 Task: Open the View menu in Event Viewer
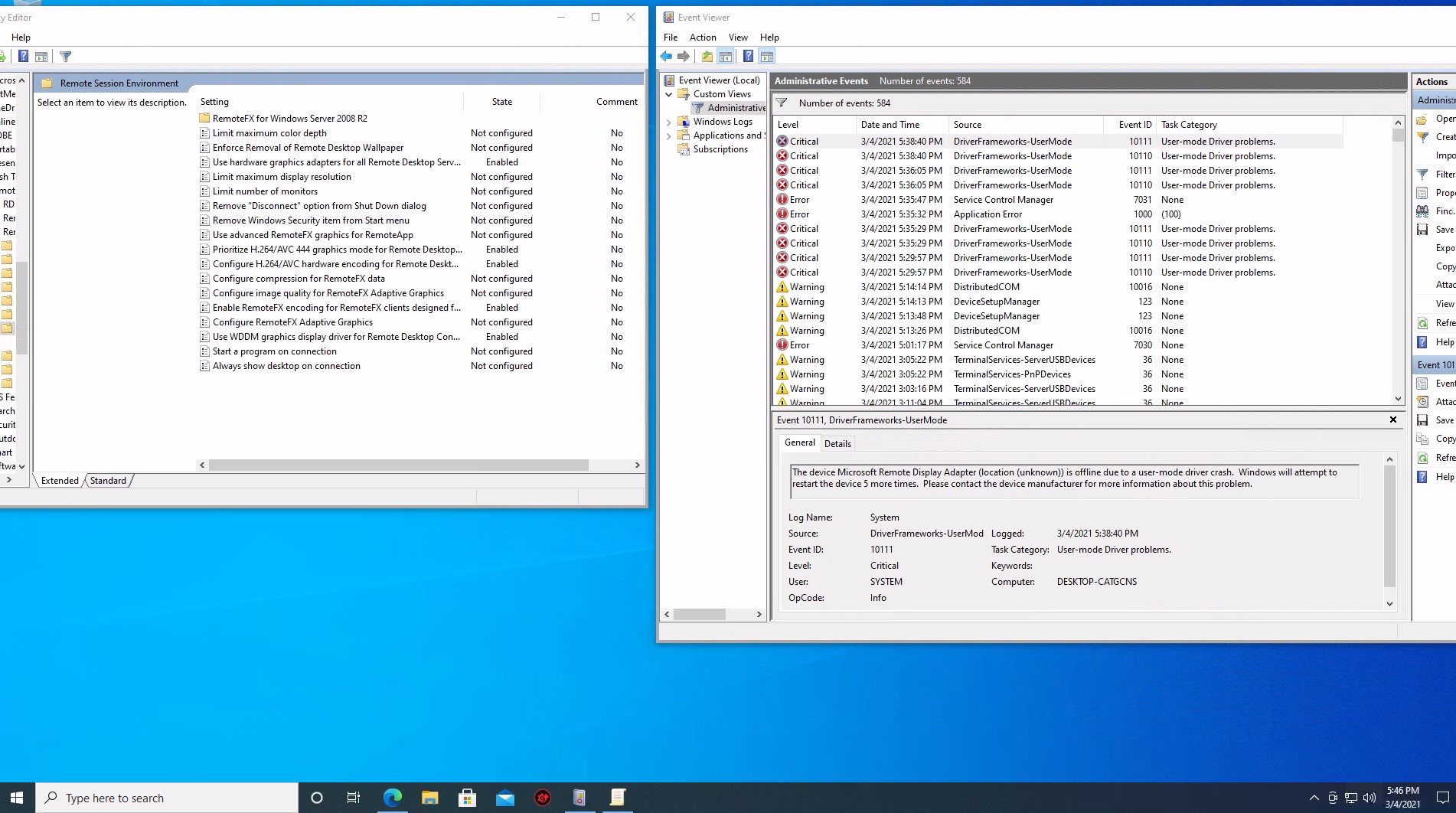point(738,38)
